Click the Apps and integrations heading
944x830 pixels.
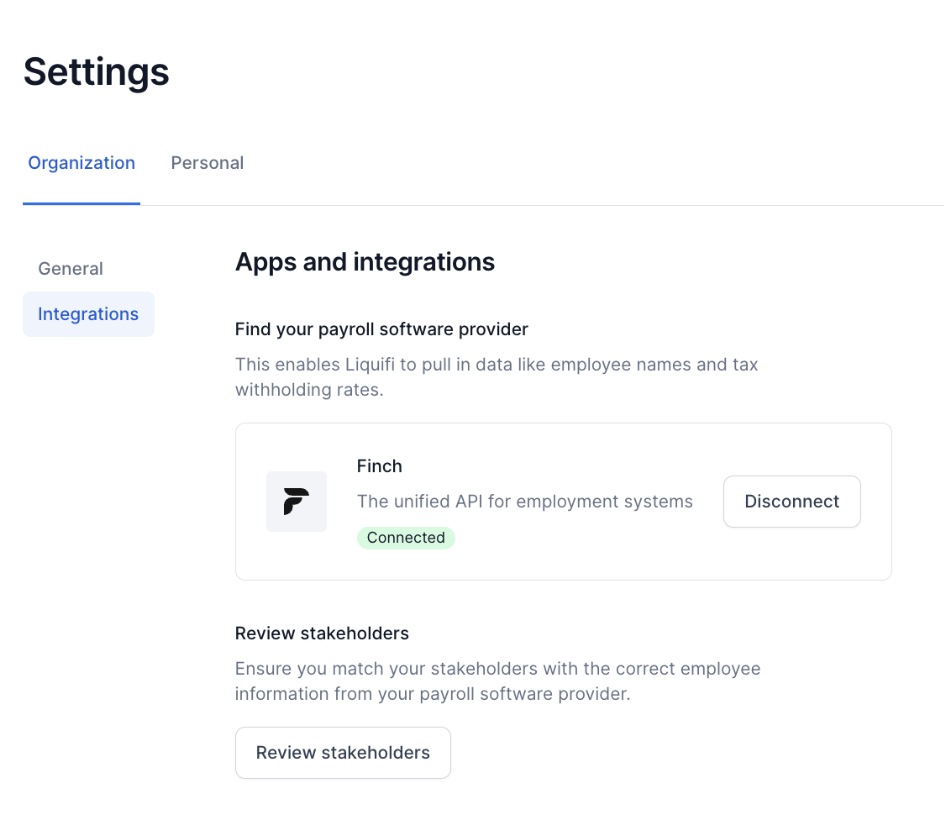(x=365, y=262)
